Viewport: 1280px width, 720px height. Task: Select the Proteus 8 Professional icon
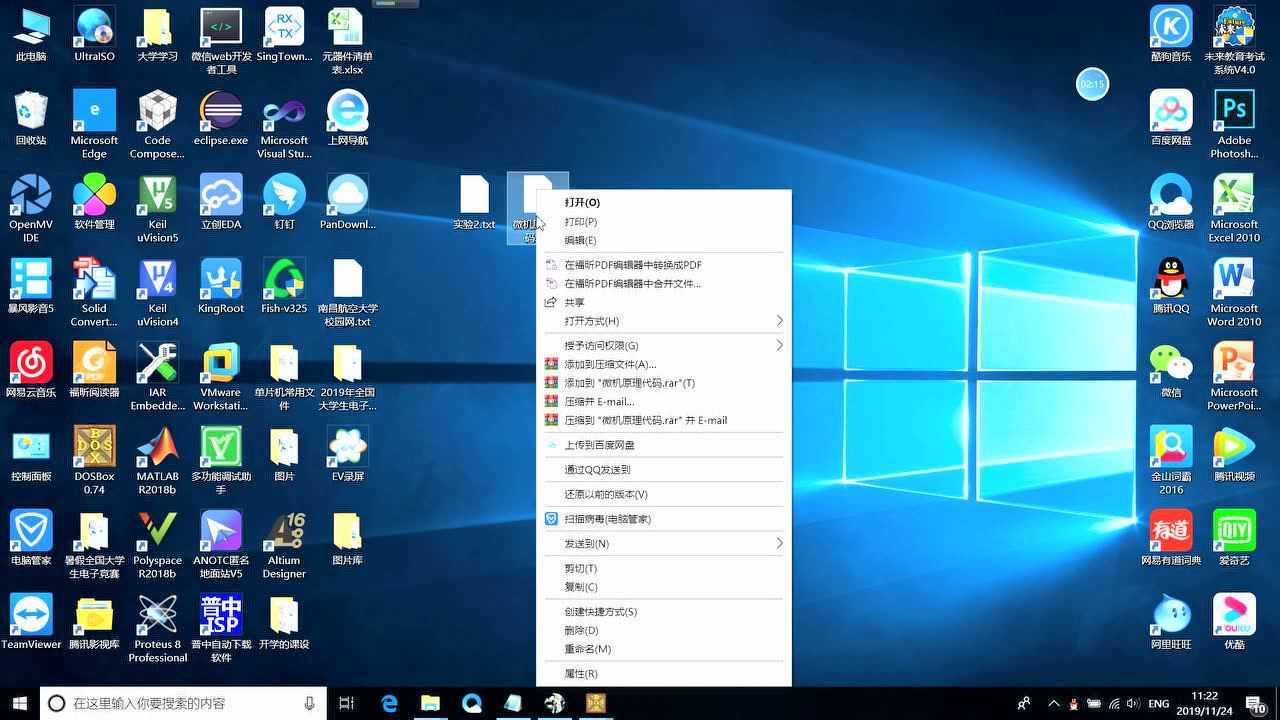157,615
